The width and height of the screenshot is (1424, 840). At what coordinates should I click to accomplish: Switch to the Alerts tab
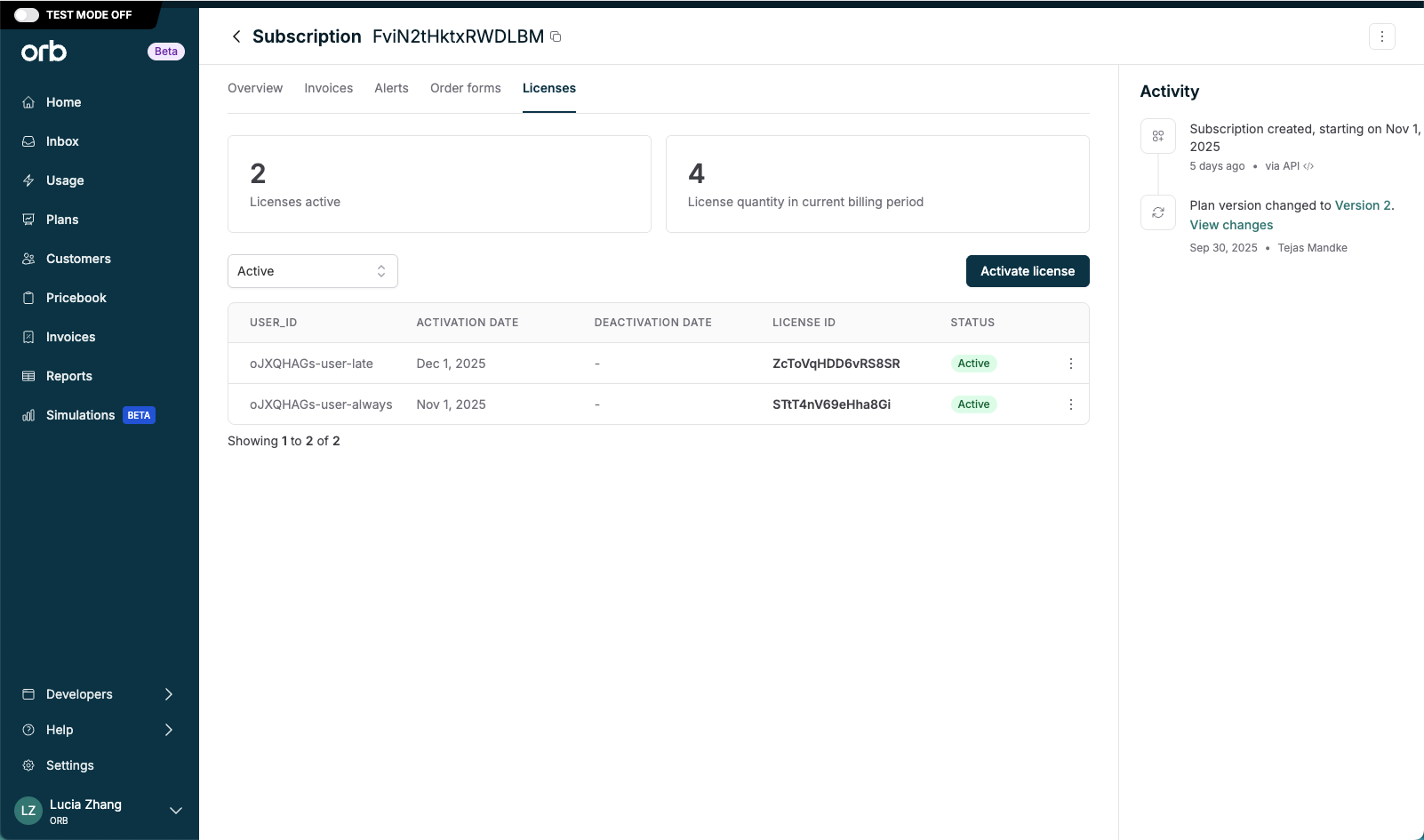[392, 88]
